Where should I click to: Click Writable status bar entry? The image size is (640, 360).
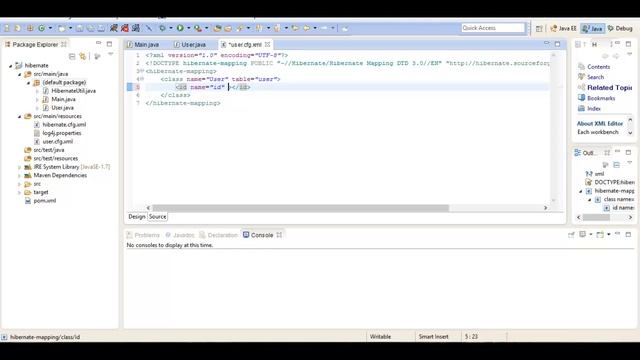[x=380, y=337]
